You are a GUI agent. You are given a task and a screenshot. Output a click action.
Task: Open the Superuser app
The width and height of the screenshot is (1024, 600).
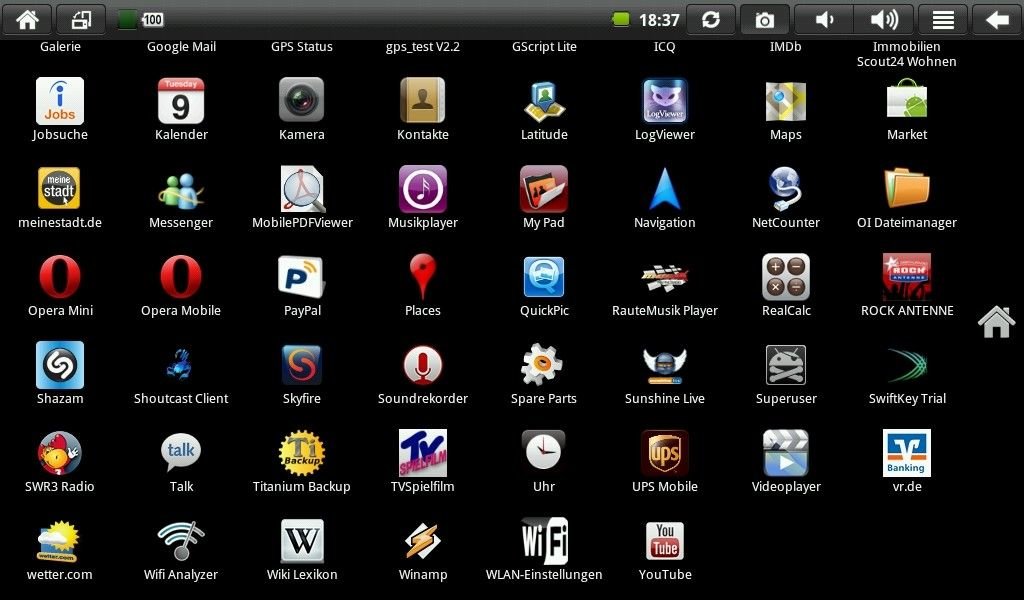pyautogui.click(x=786, y=373)
